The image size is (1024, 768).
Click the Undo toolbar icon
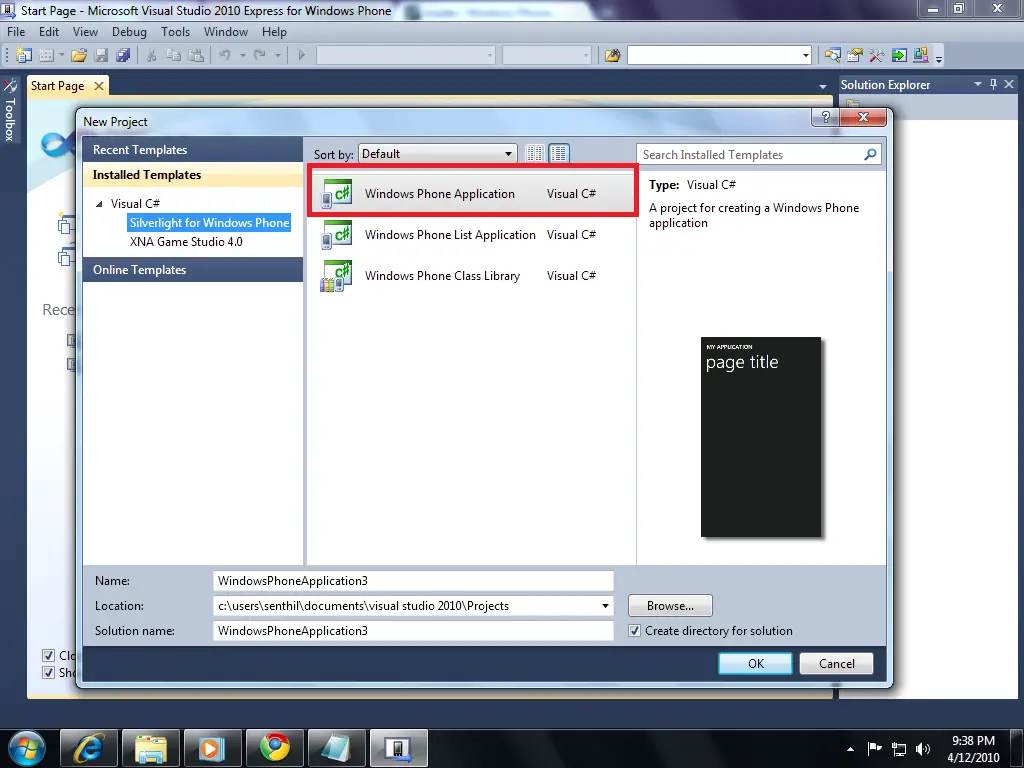(225, 56)
